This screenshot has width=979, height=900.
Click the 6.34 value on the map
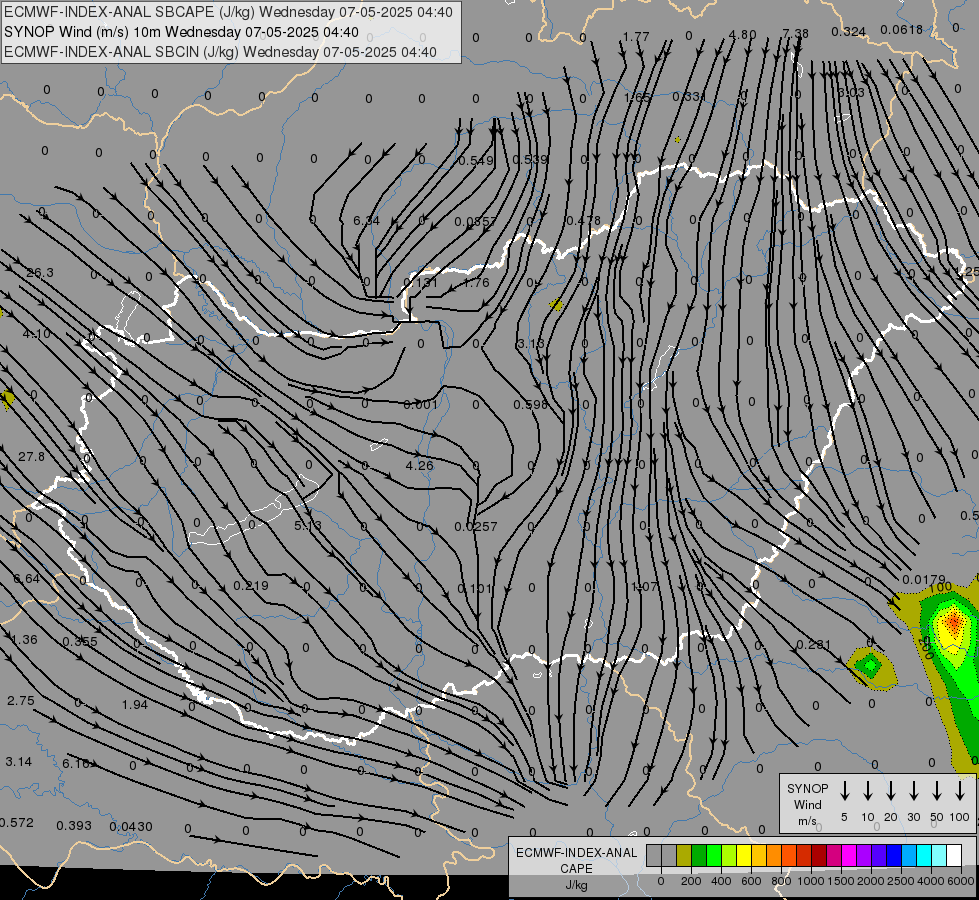(367, 220)
